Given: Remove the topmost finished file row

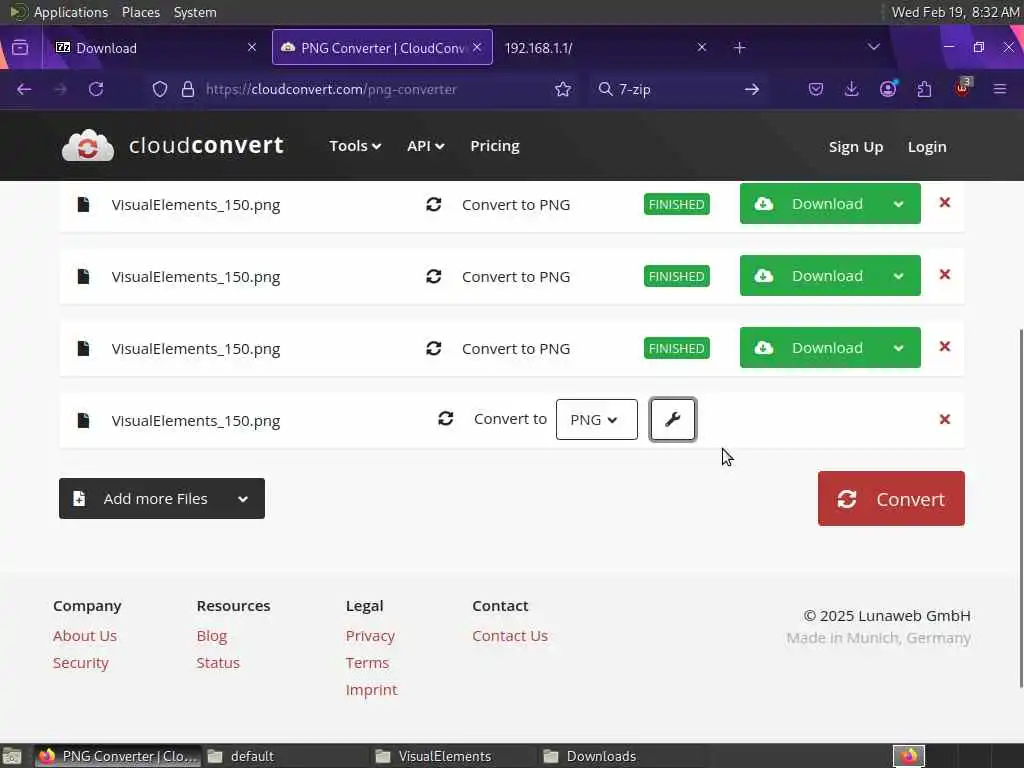Looking at the screenshot, I should click(944, 203).
